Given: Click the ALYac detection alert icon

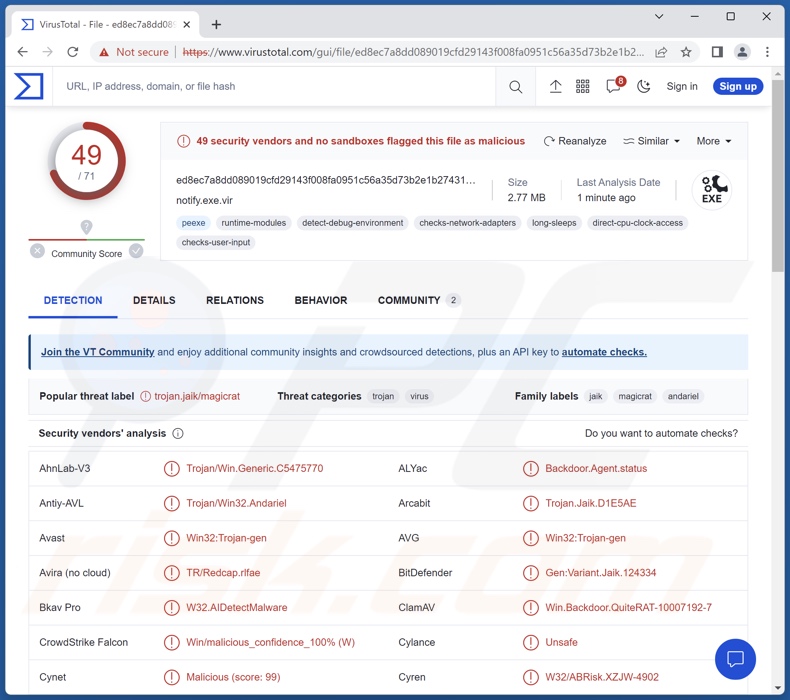Looking at the screenshot, I should click(x=531, y=469).
